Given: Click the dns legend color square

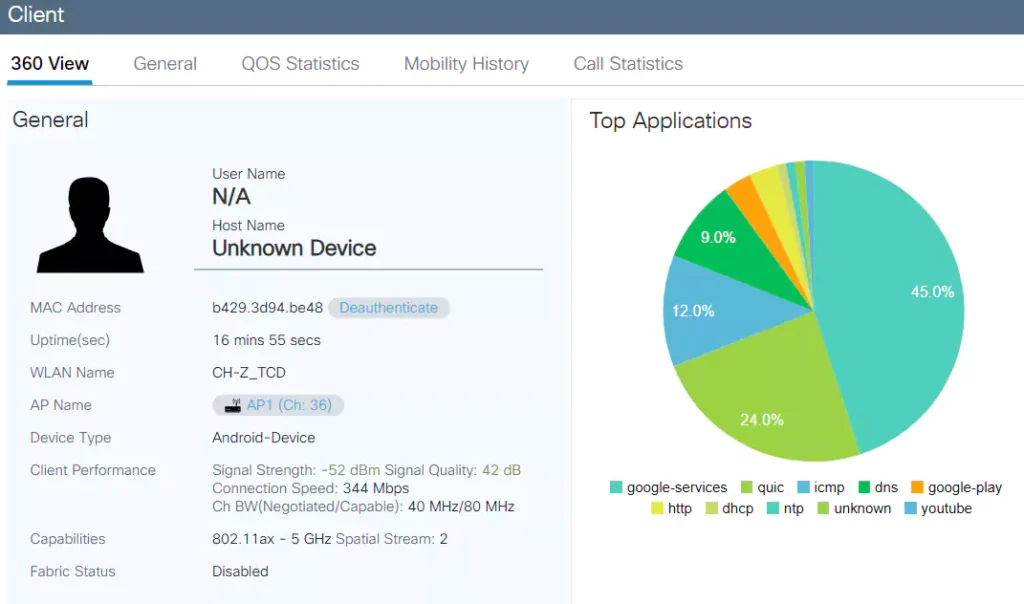Looking at the screenshot, I should (x=863, y=488).
